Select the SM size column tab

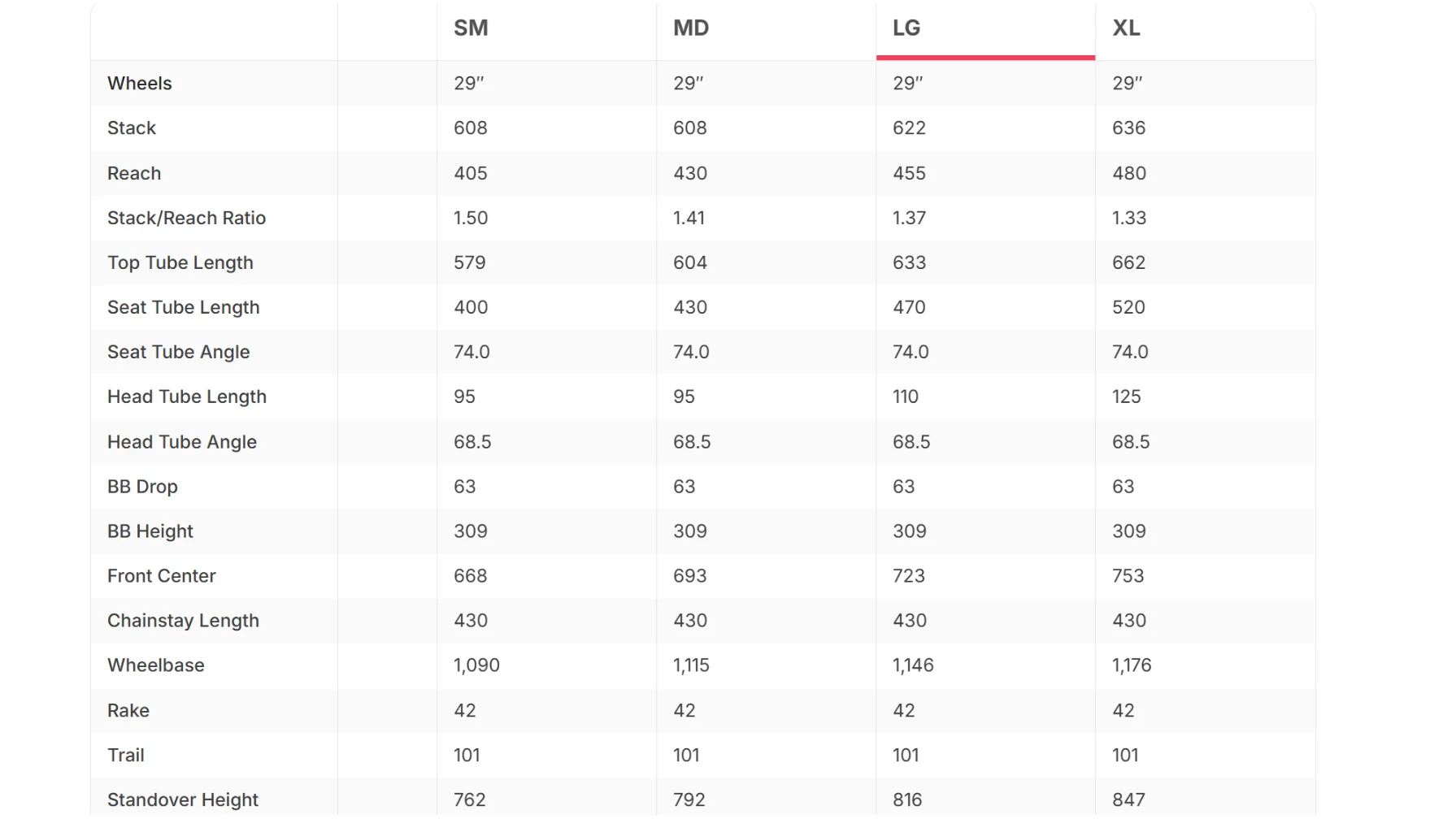pyautogui.click(x=546, y=29)
